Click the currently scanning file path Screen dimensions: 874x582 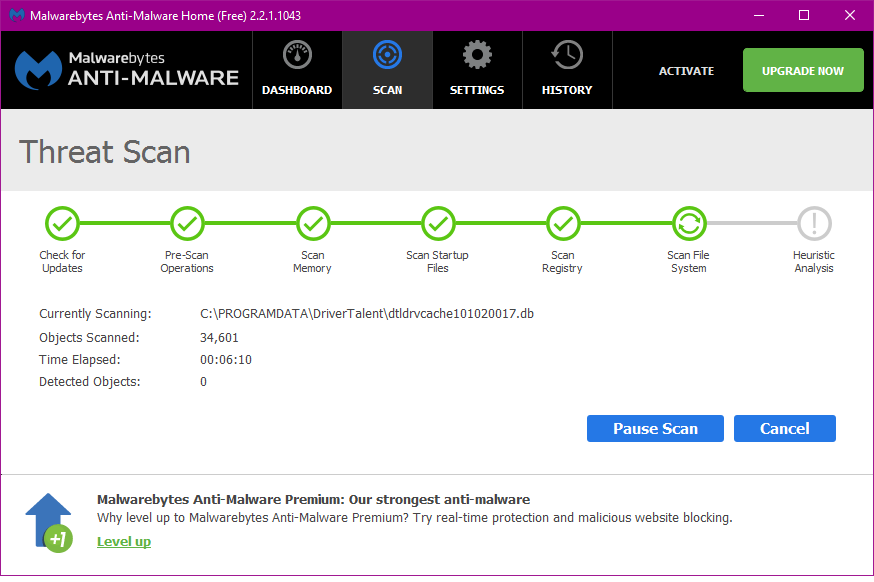[367, 313]
